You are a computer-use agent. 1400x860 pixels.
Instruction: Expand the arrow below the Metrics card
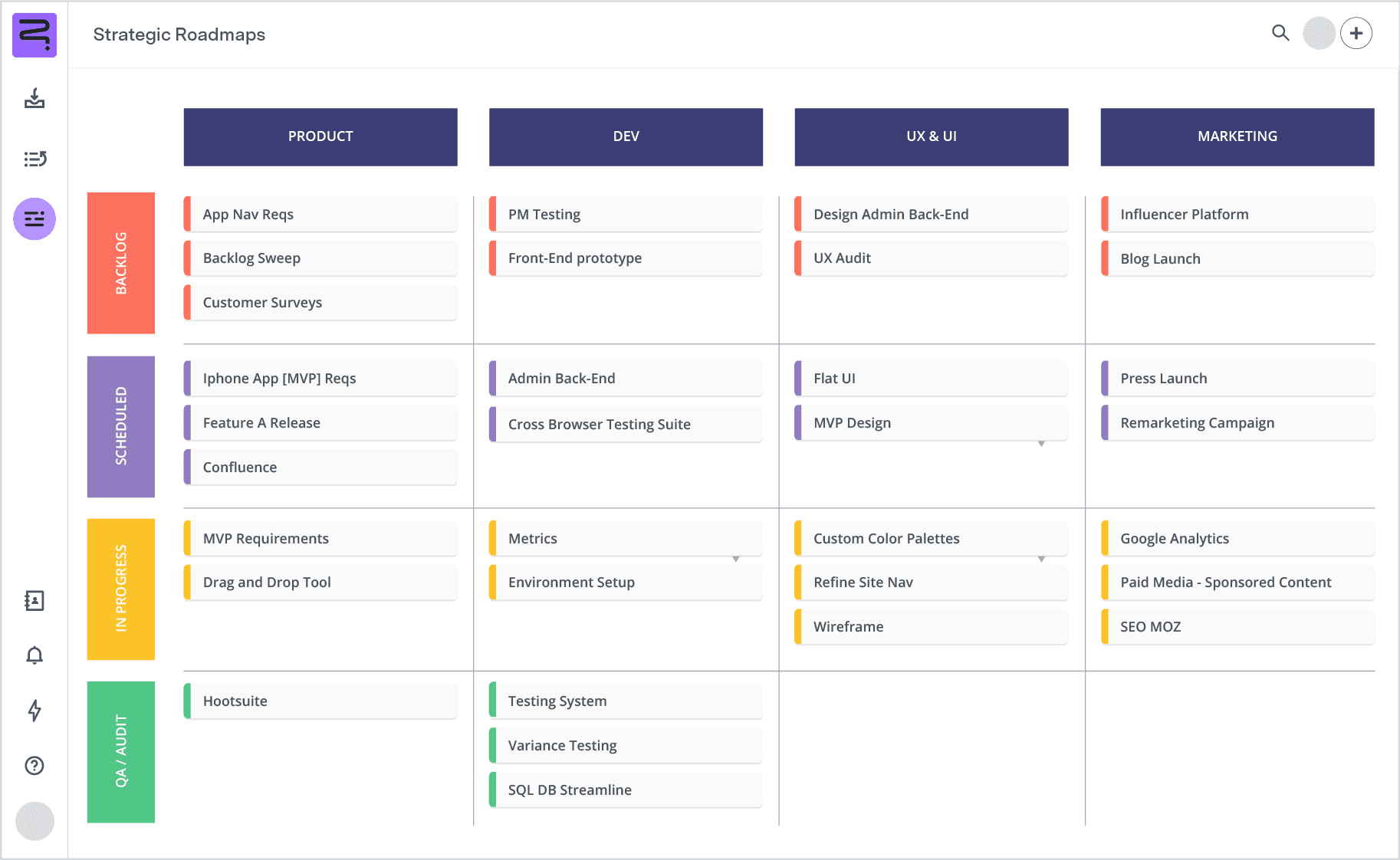736,560
